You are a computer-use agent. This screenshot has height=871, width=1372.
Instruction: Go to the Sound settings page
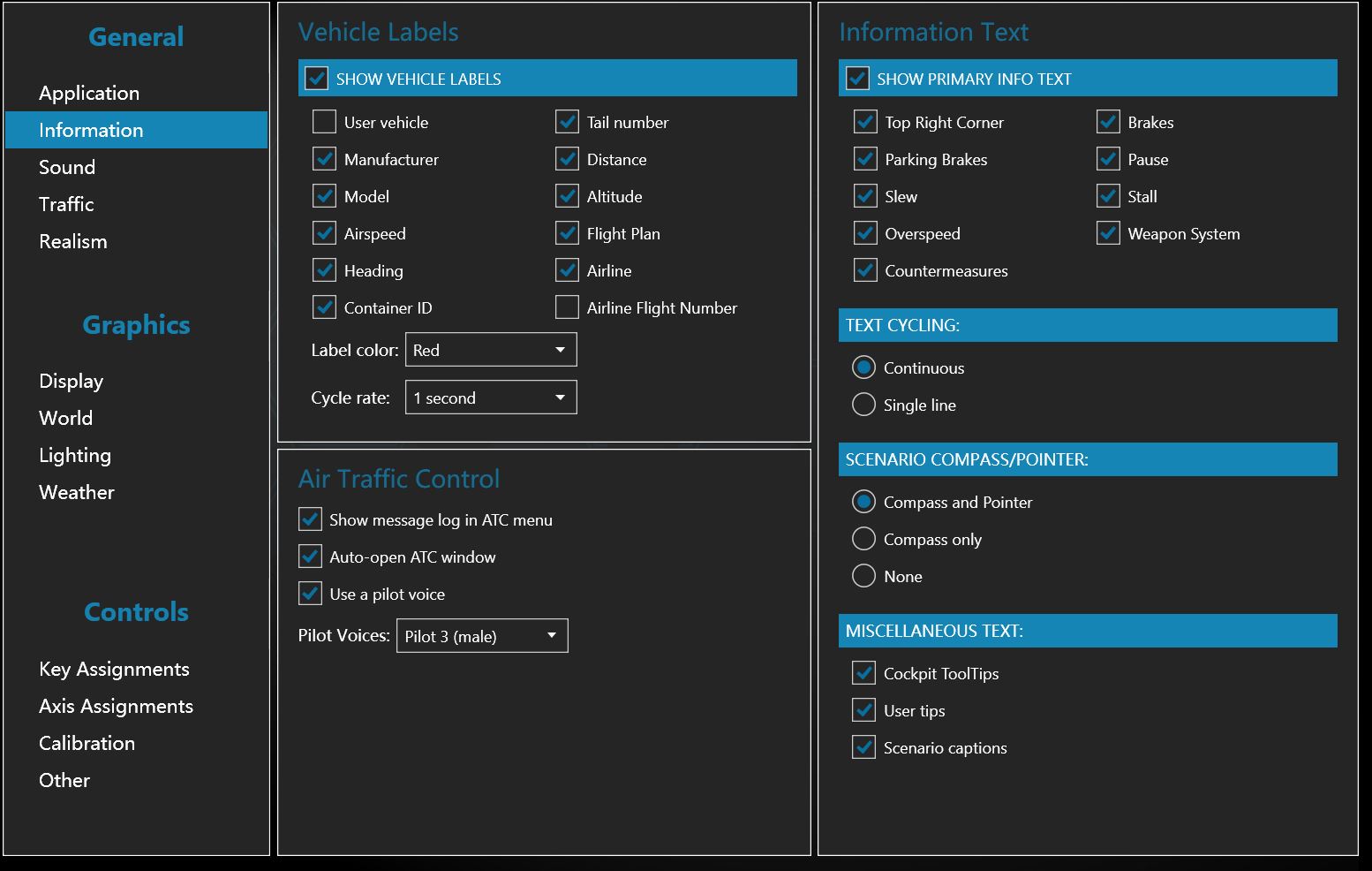(67, 167)
